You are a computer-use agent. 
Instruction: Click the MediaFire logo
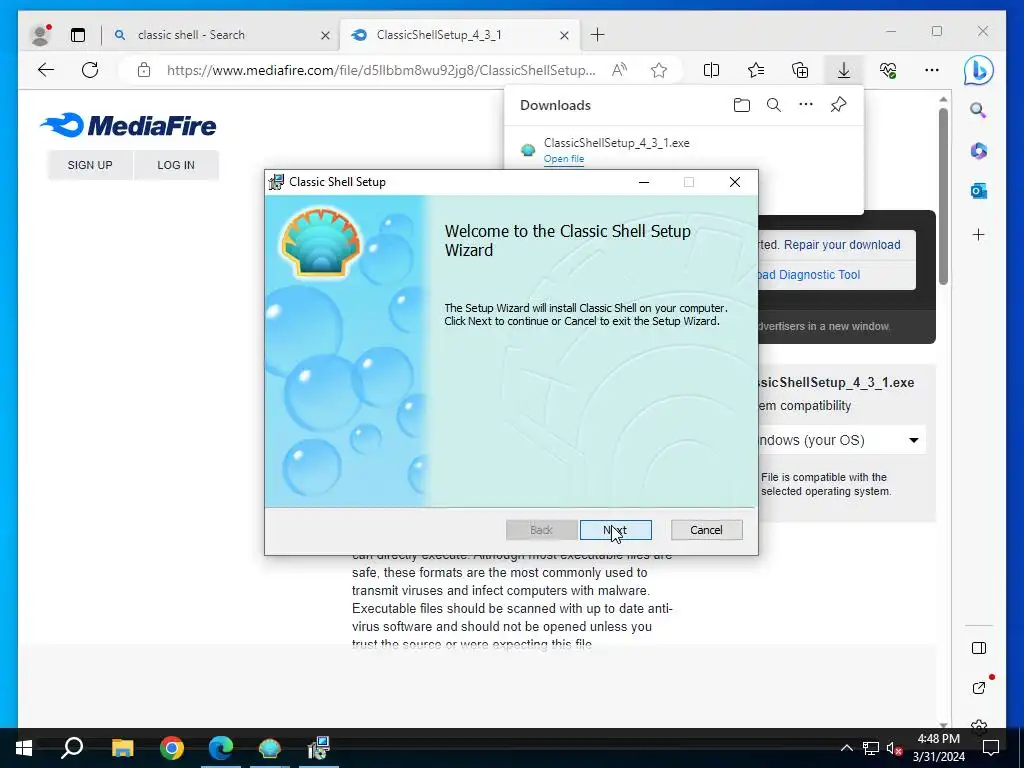pyautogui.click(x=128, y=125)
